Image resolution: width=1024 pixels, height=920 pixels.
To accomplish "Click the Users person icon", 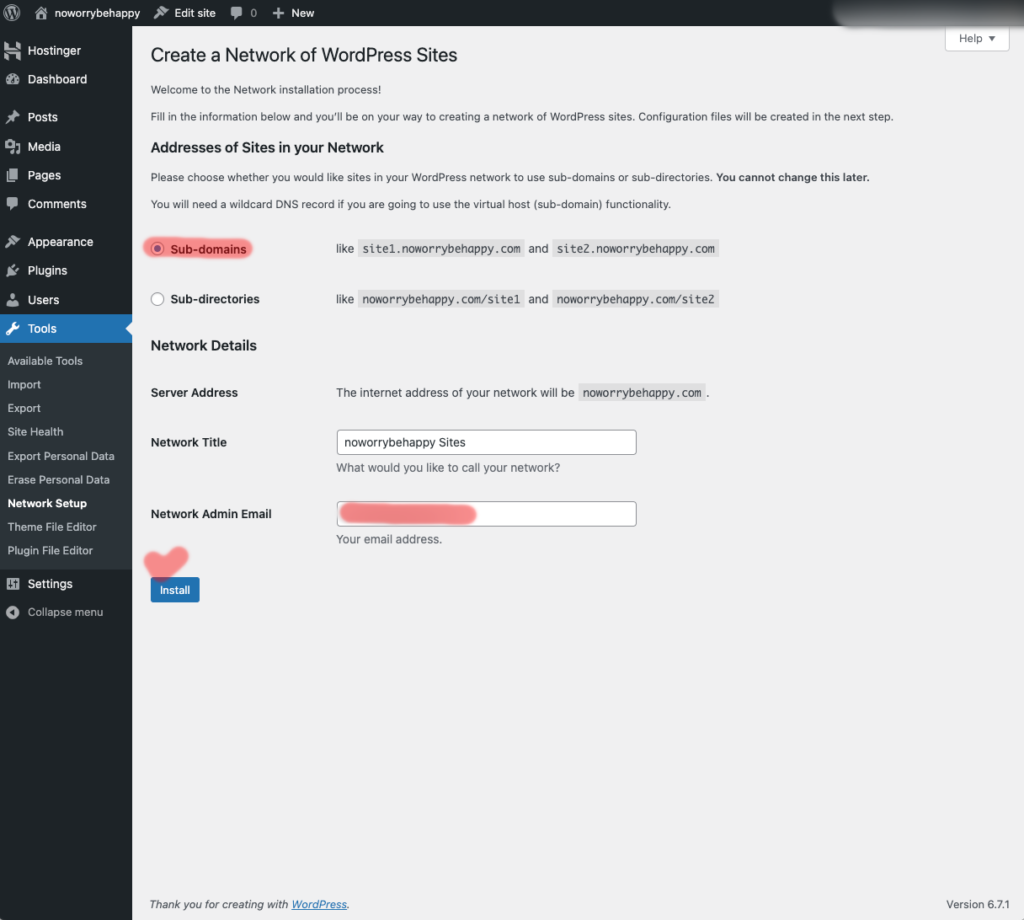I will [12, 300].
